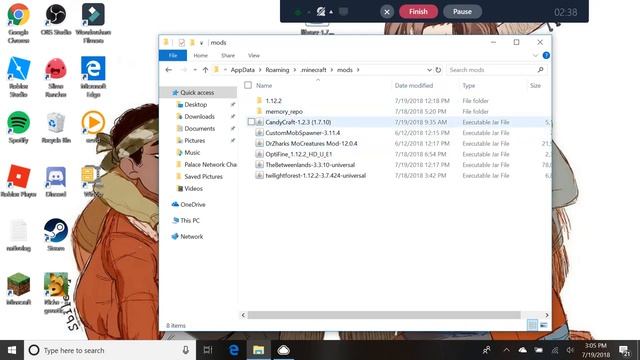Viewport: 640px width, 360px height.
Task: Open OBS Studio desktop shortcut
Action: click(x=56, y=20)
